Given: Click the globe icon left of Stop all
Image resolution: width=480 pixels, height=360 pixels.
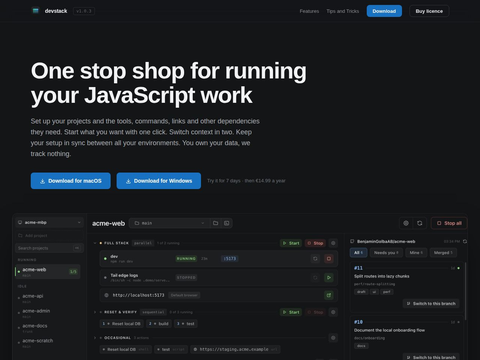Looking at the screenshot, I should click(x=406, y=223).
